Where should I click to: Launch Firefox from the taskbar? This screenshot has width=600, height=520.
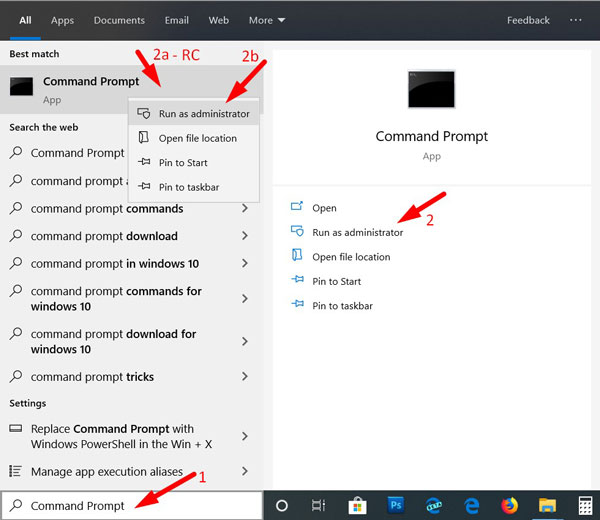(509, 506)
